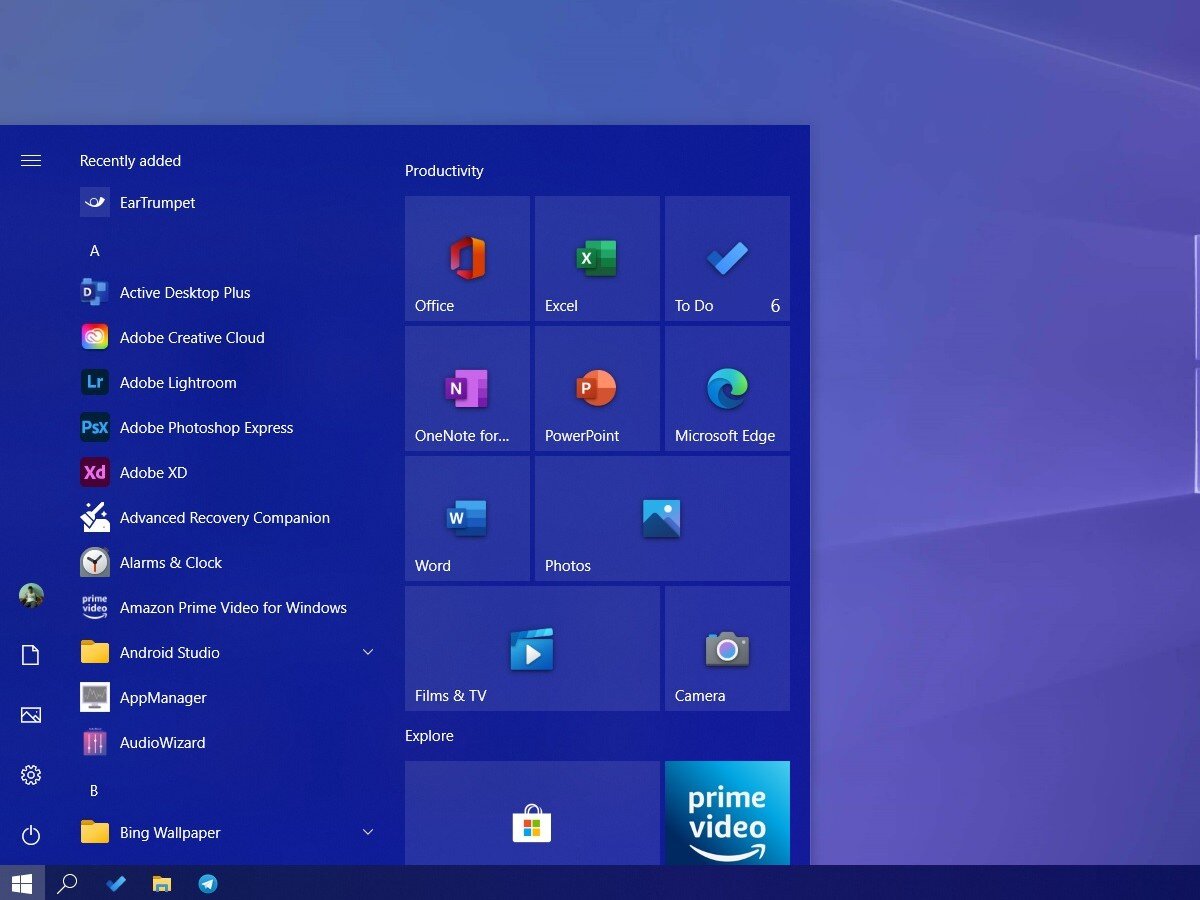
Task: Open the user account avatar
Action: (31, 596)
